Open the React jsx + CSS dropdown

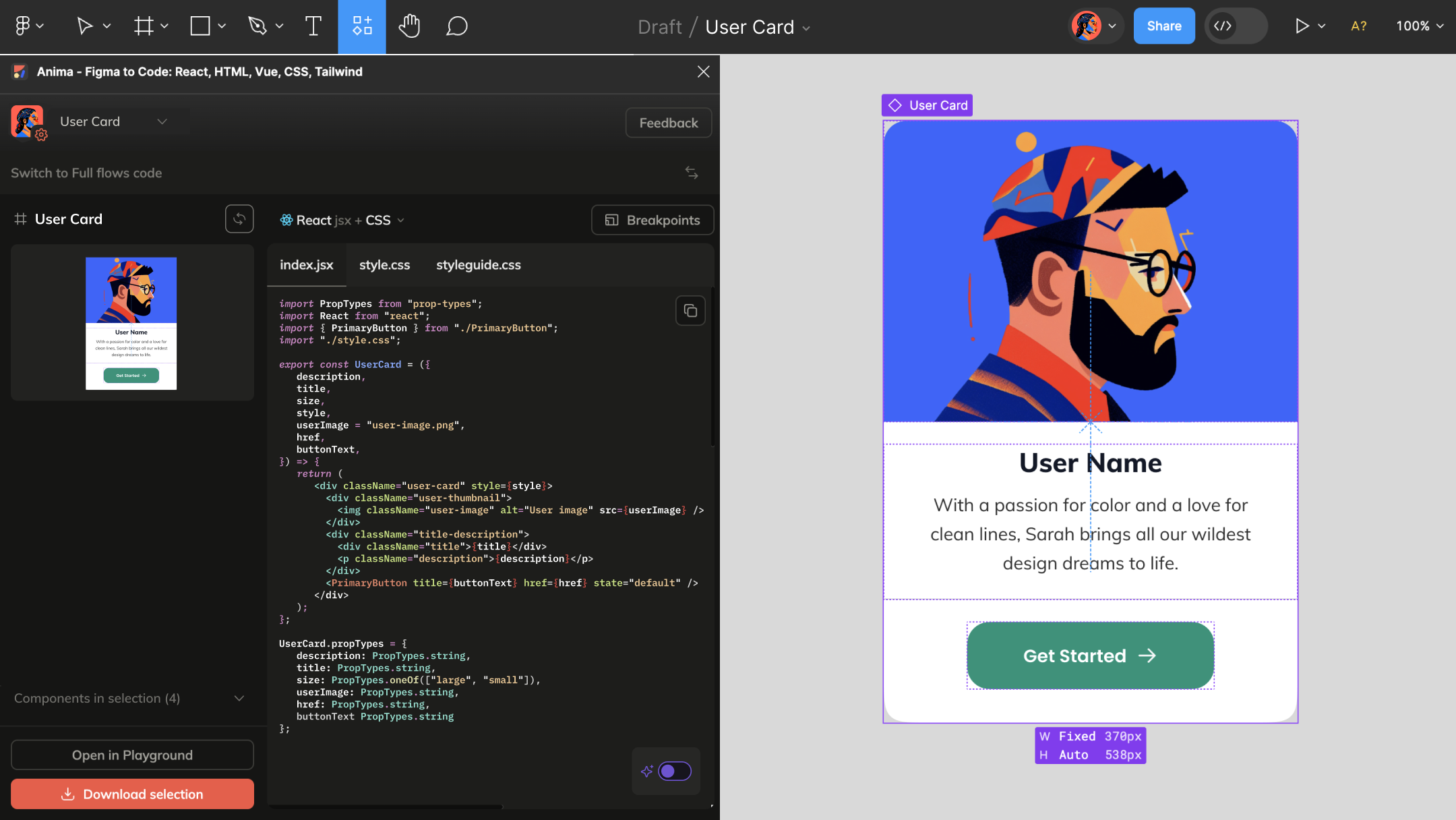click(x=342, y=221)
